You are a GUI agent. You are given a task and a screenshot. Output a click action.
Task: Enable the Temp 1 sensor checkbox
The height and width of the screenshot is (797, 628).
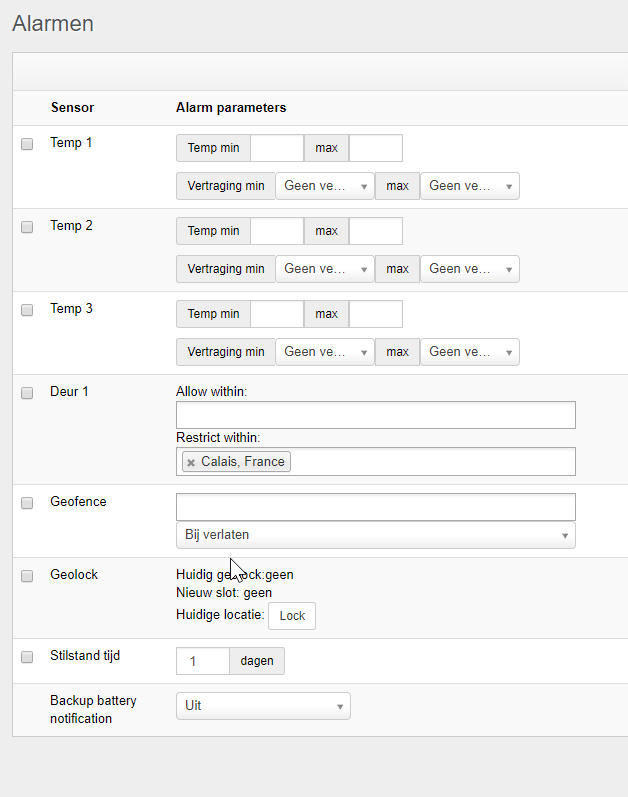(27, 144)
